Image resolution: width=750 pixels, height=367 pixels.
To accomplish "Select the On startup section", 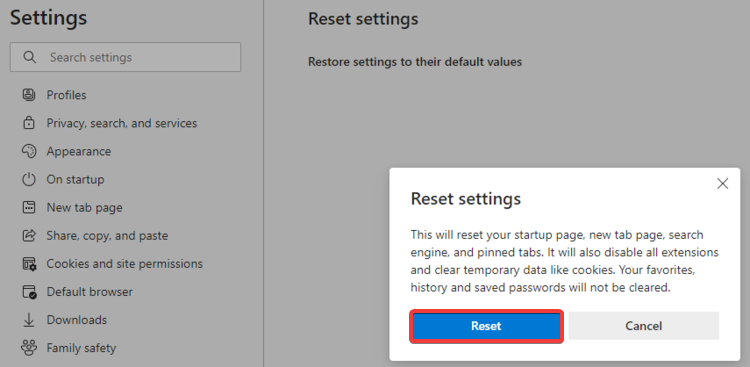I will click(75, 179).
